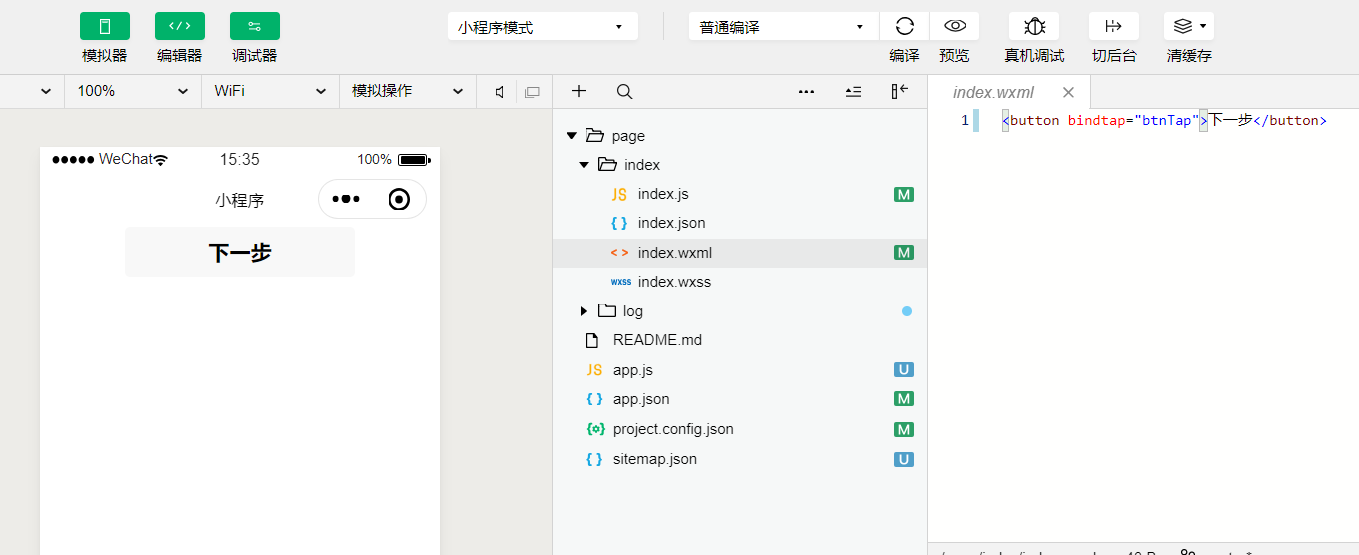This screenshot has height=555, width=1359.
Task: Collapse the page folder
Action: pyautogui.click(x=572, y=136)
